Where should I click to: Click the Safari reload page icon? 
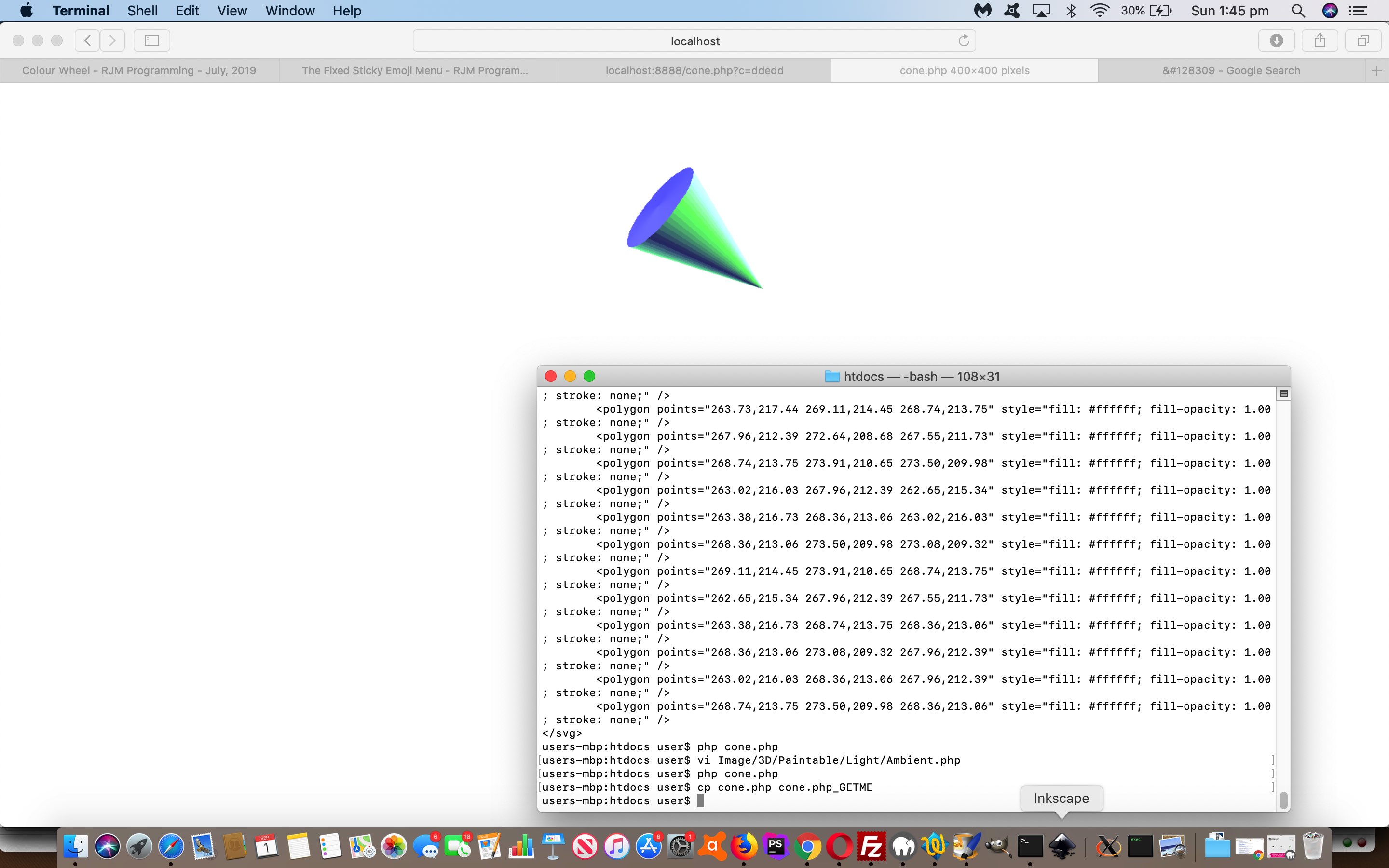point(964,40)
